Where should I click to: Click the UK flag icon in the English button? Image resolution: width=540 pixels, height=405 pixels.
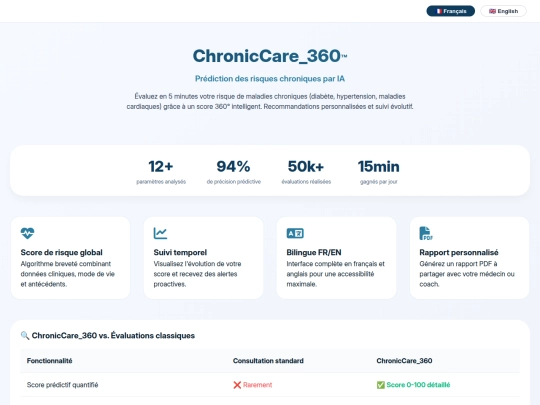coord(492,11)
